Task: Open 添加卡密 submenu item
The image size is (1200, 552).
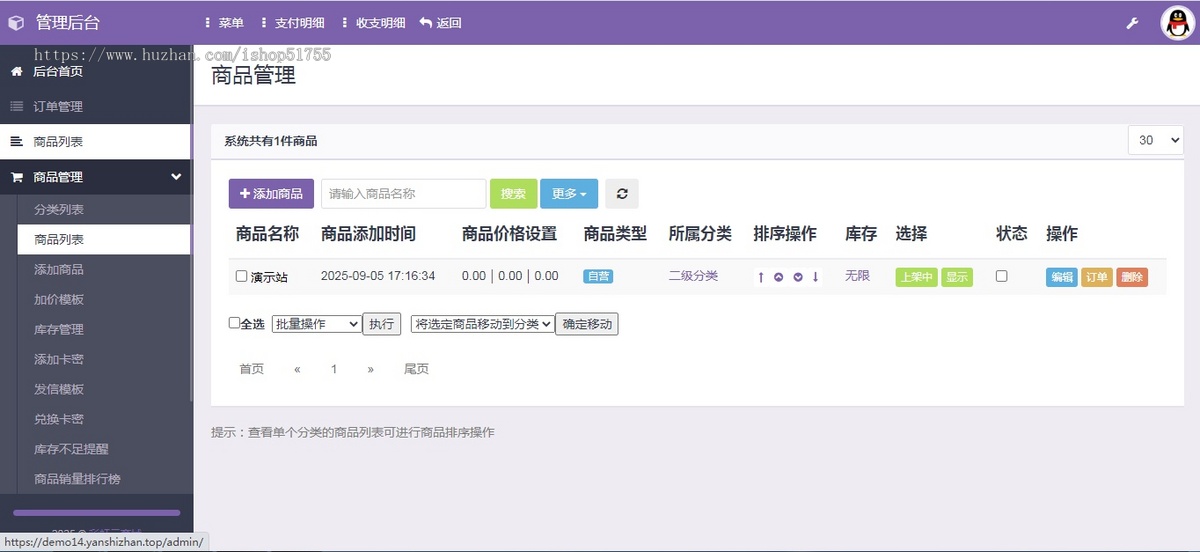Action: tap(59, 360)
